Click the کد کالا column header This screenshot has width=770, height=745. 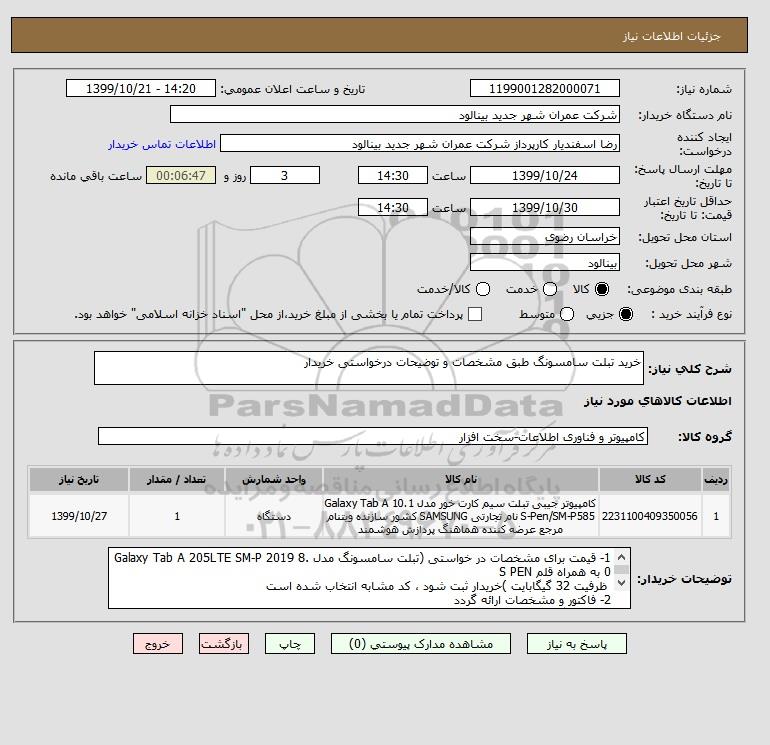[x=650, y=479]
